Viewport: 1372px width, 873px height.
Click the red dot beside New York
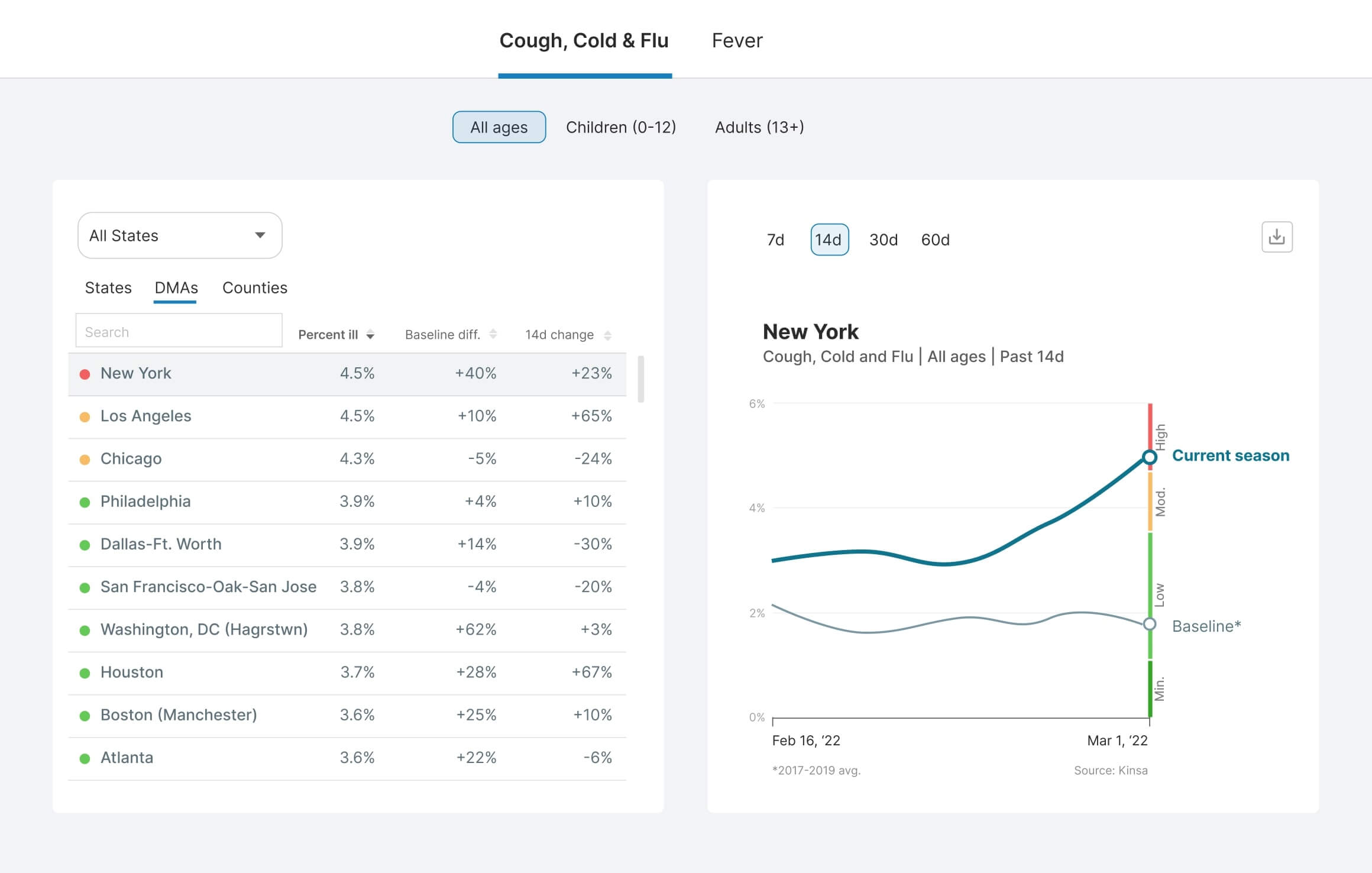pyautogui.click(x=85, y=374)
